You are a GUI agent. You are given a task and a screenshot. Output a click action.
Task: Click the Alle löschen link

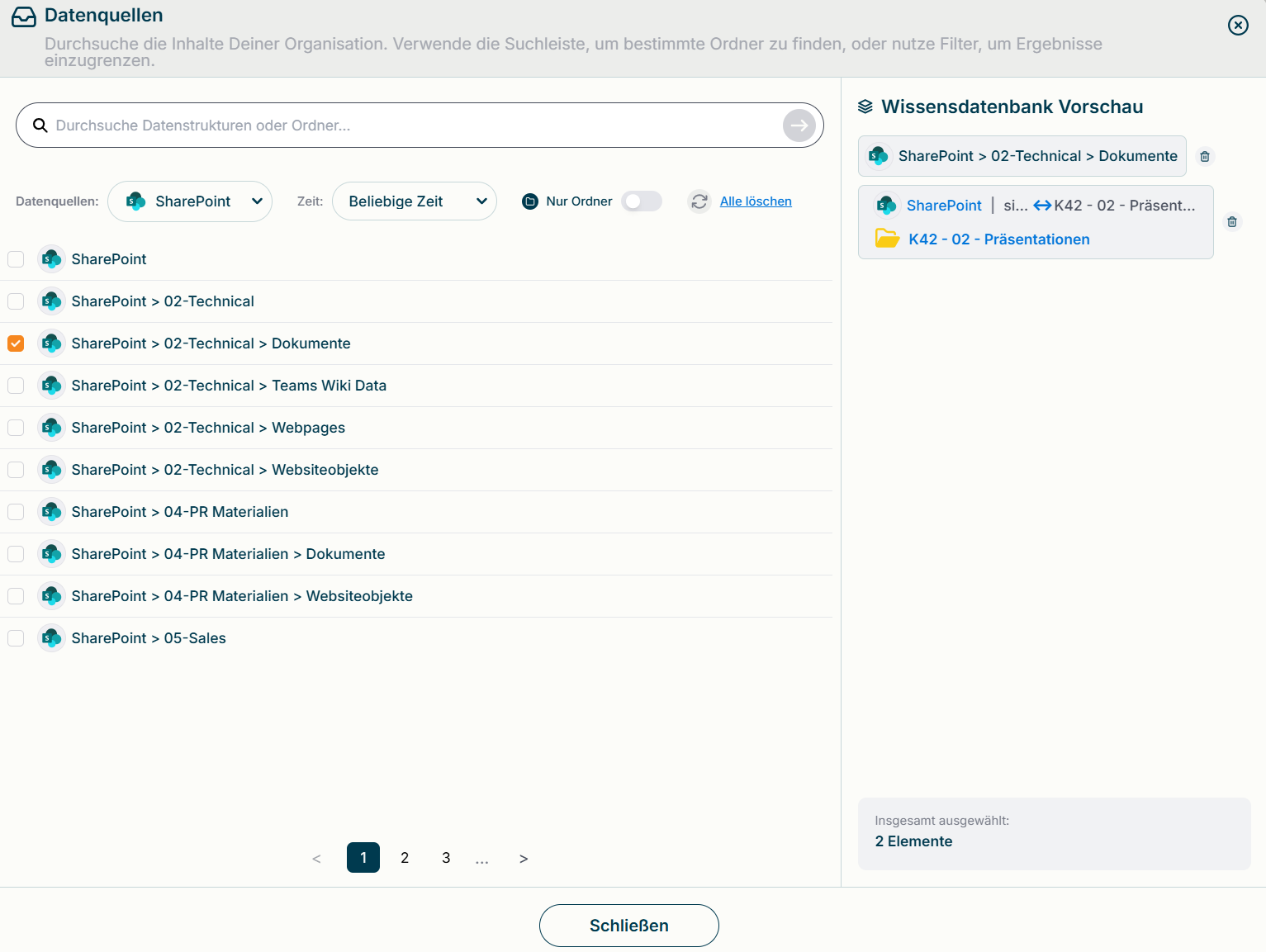click(x=756, y=201)
